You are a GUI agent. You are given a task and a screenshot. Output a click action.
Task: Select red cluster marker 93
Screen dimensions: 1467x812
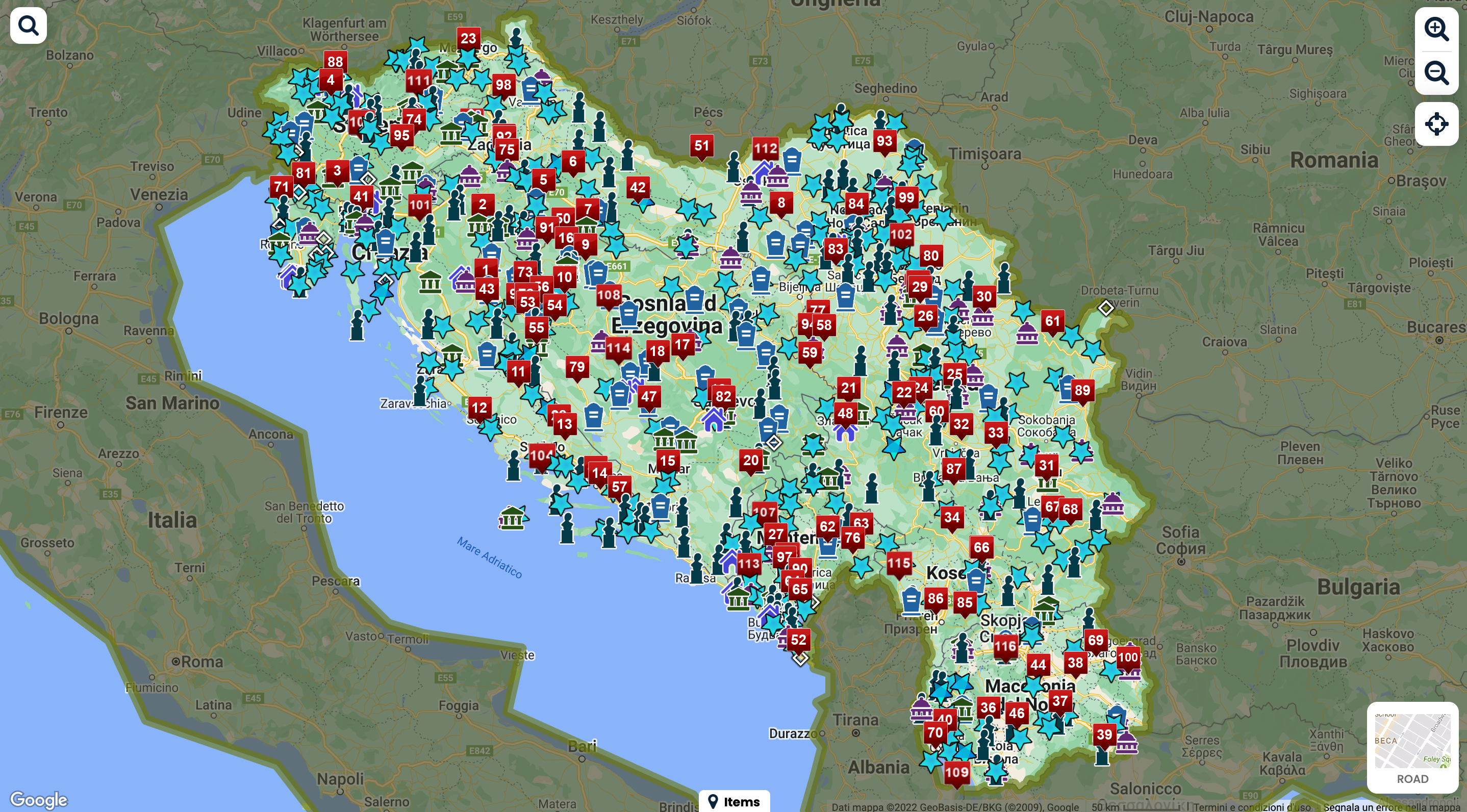click(x=884, y=142)
